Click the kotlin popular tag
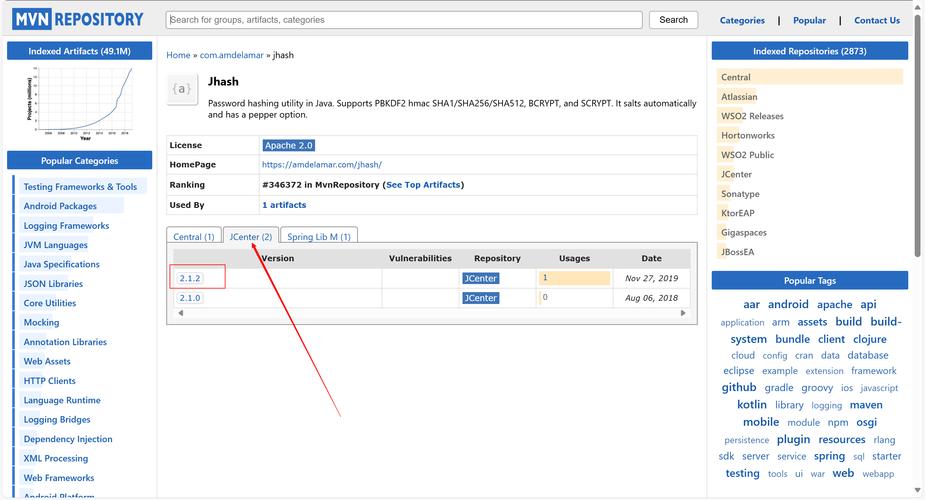 pyautogui.click(x=751, y=405)
